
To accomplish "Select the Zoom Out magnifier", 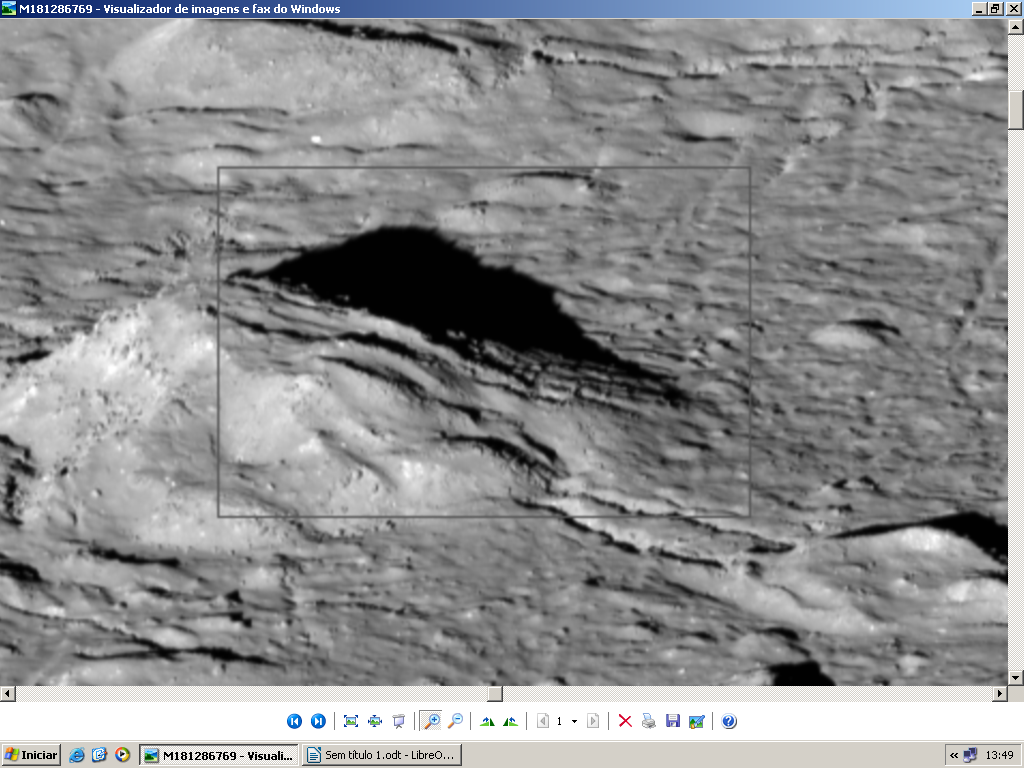I will (455, 721).
